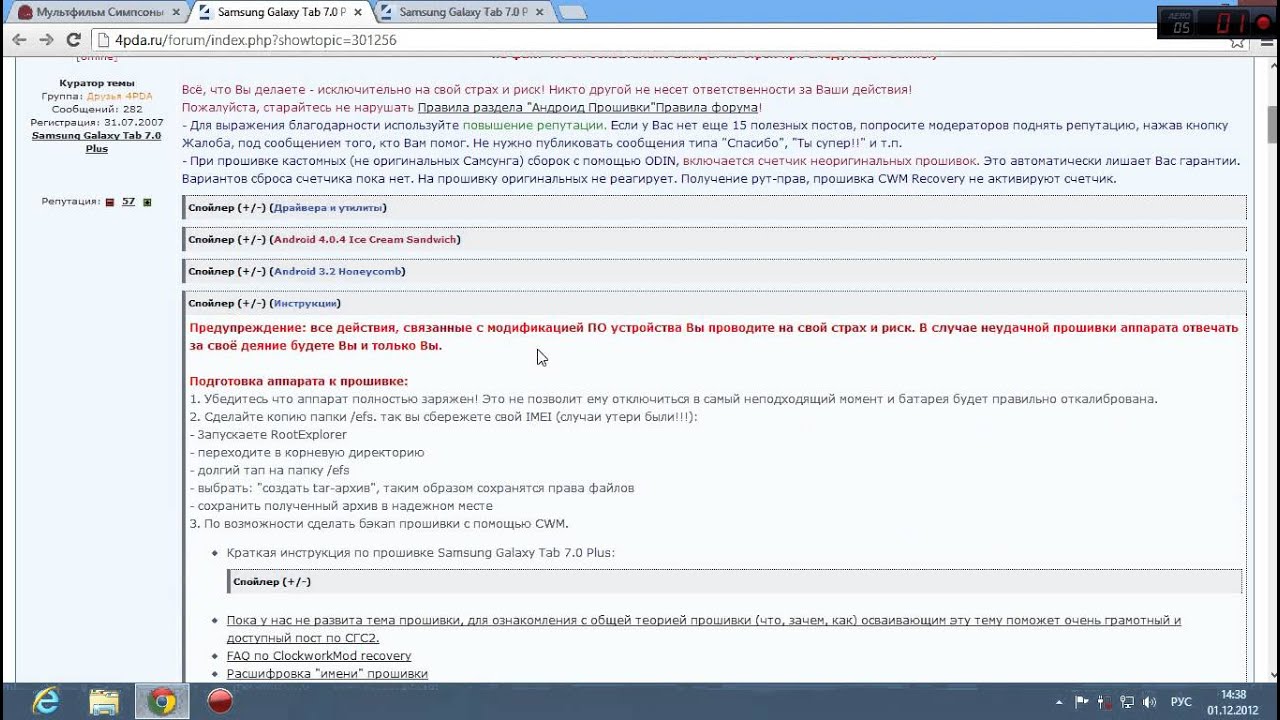
Task: Close the active Samsung Galaxy Tab tab
Action: (356, 13)
